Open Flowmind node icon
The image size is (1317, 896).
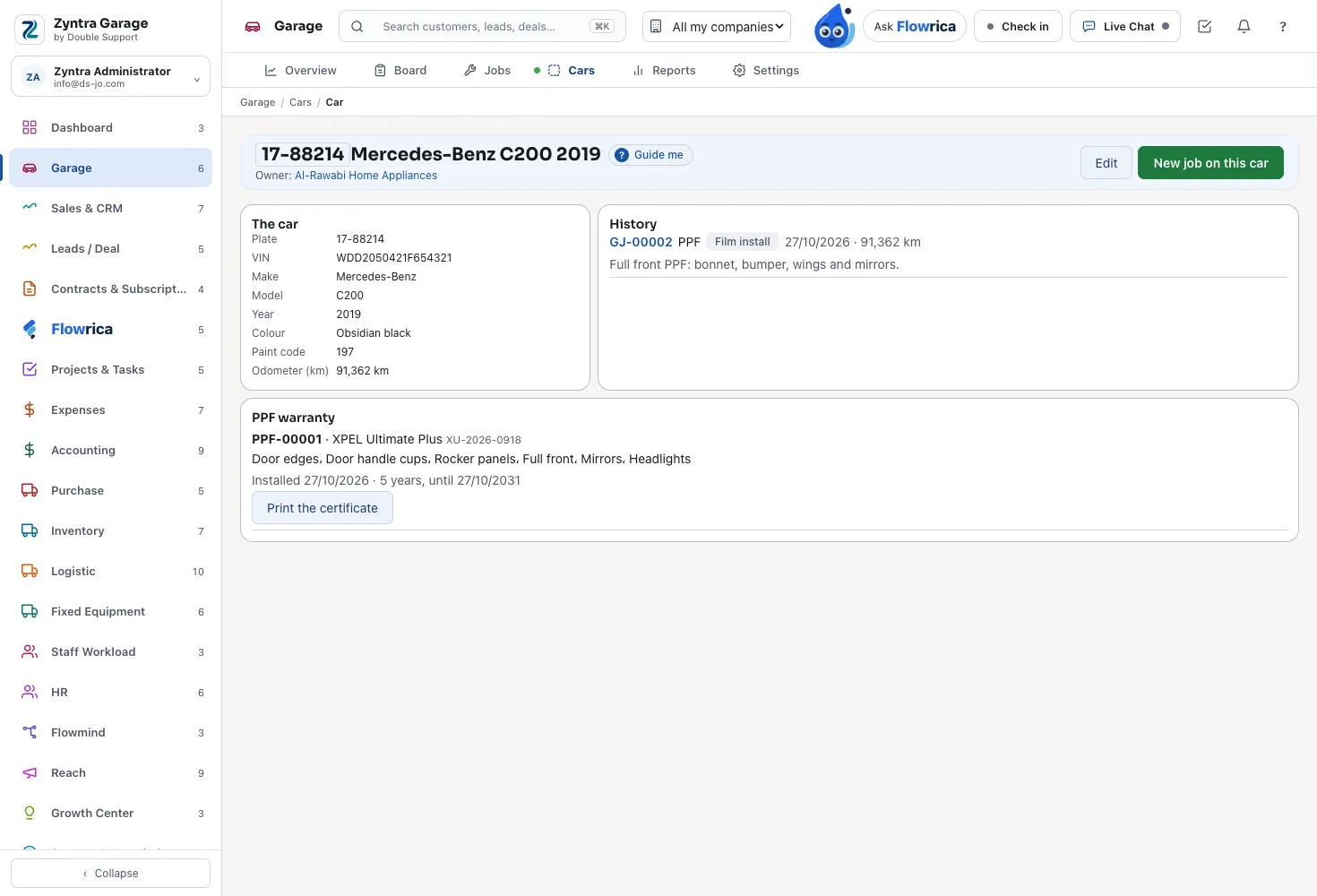coord(30,732)
